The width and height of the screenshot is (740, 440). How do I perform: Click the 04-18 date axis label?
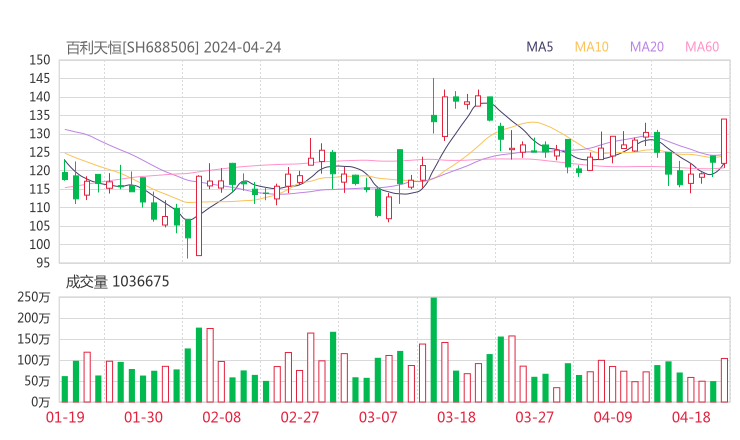691,417
